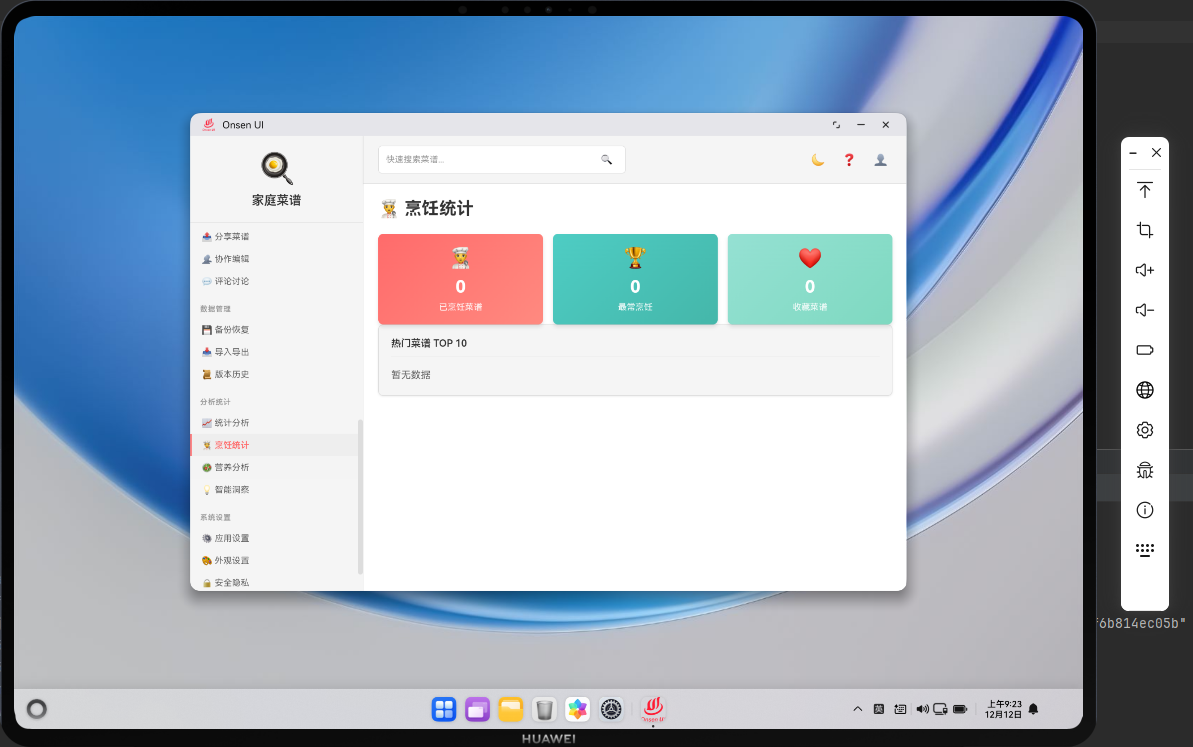Click the emulator crop screenshot icon
Screen dimensions: 1193x747
[1145, 230]
